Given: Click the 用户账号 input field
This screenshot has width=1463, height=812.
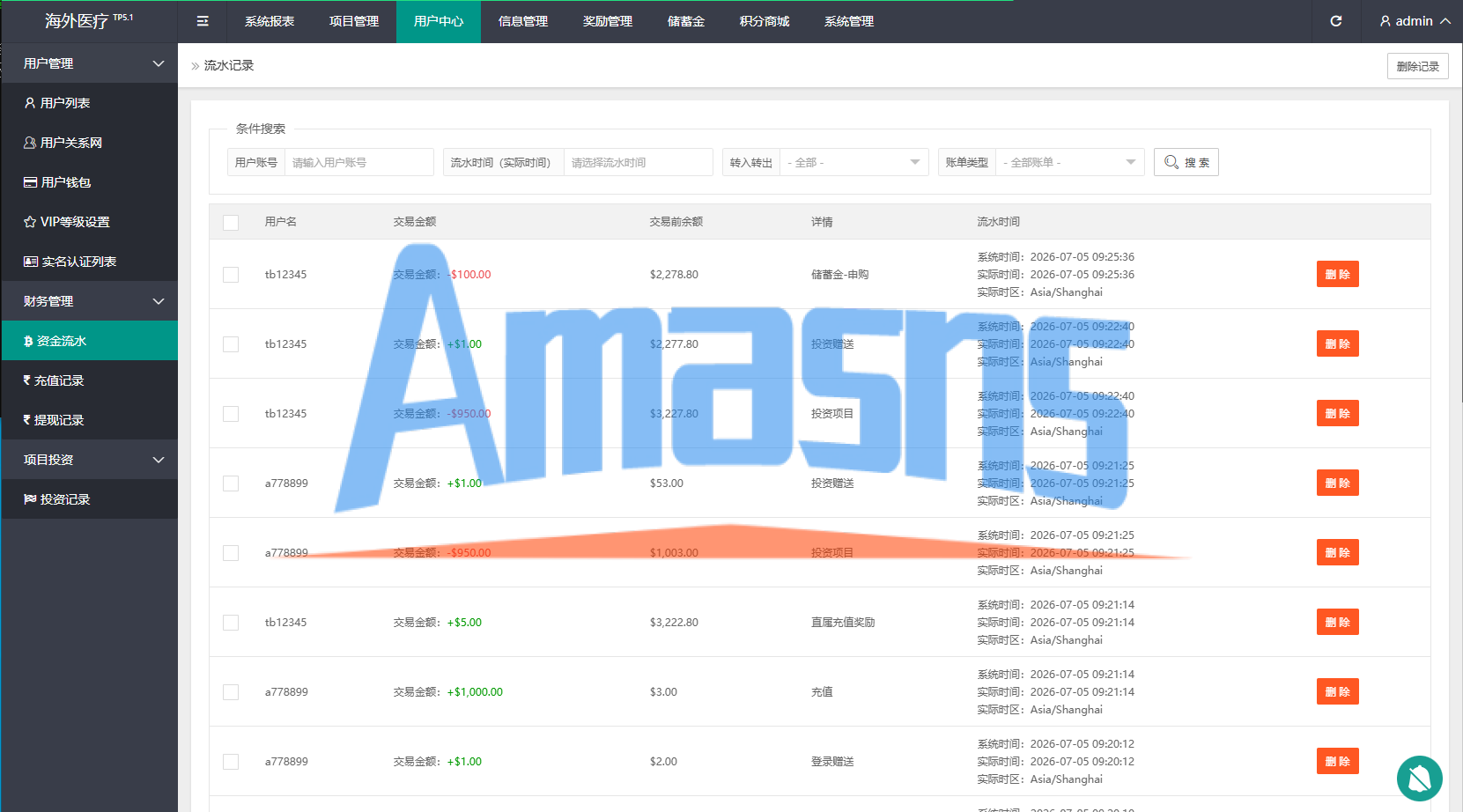Looking at the screenshot, I should pos(358,162).
